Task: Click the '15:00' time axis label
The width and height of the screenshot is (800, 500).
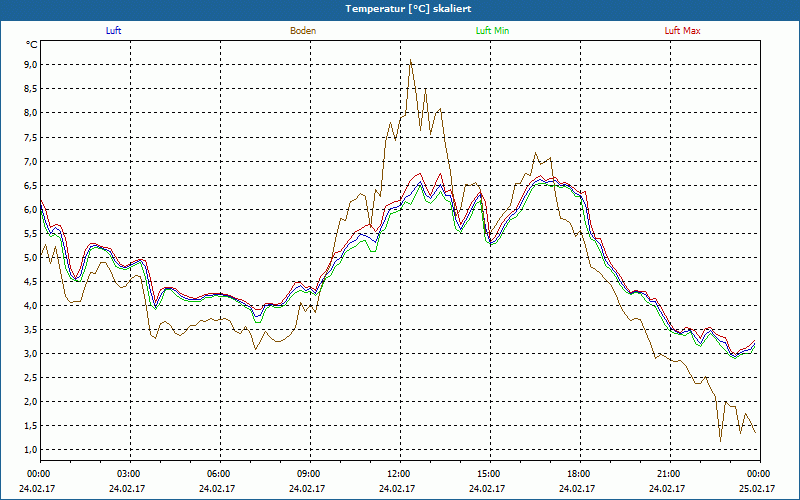Action: click(x=487, y=474)
